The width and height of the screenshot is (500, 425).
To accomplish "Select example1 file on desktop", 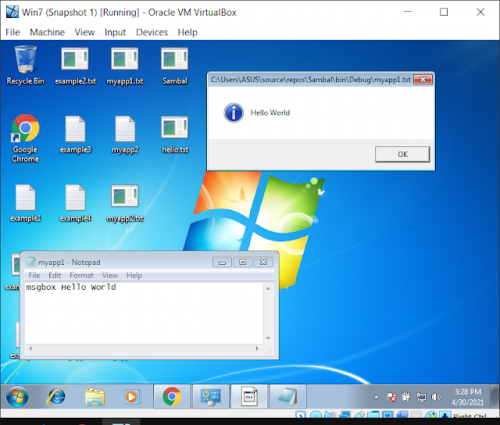I will click(x=25, y=203).
